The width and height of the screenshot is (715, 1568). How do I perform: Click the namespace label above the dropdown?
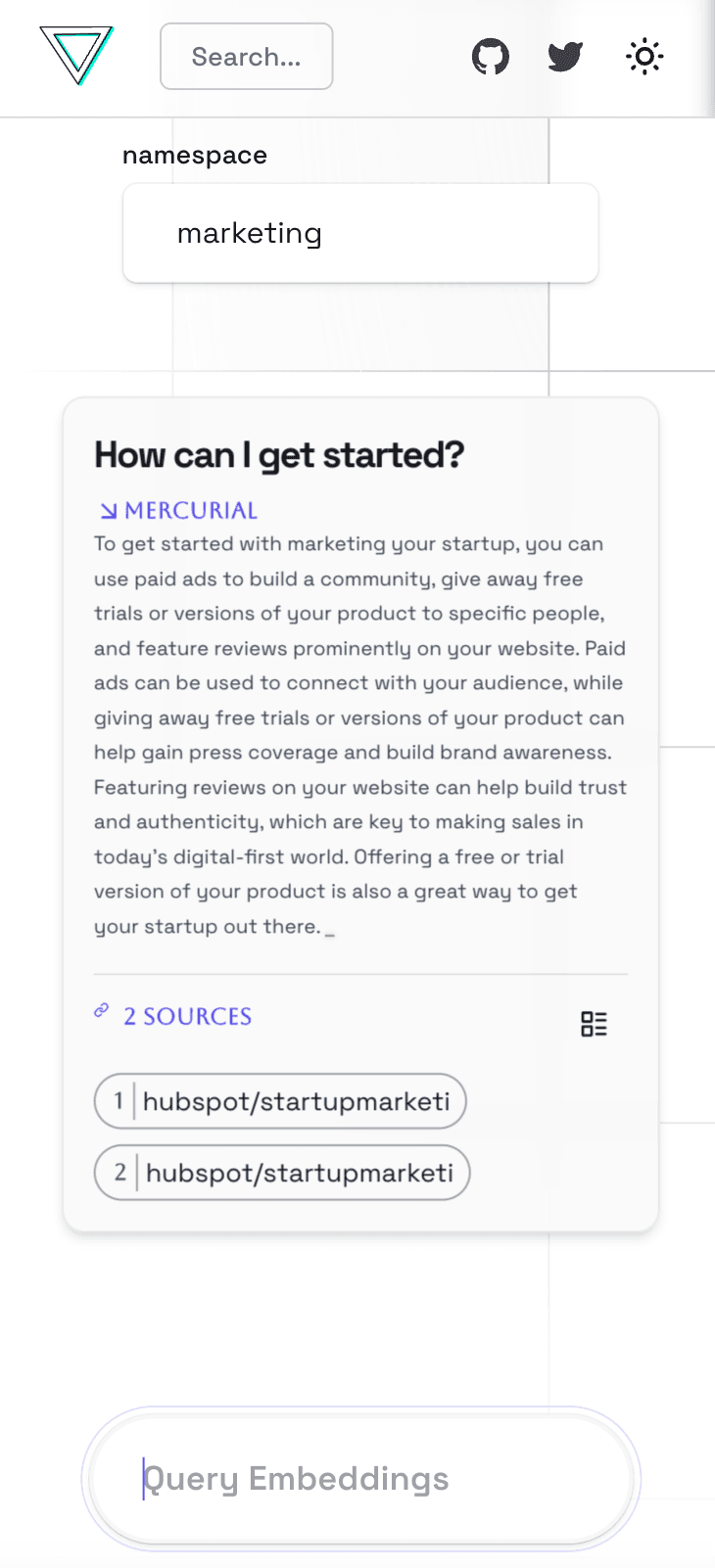(195, 156)
